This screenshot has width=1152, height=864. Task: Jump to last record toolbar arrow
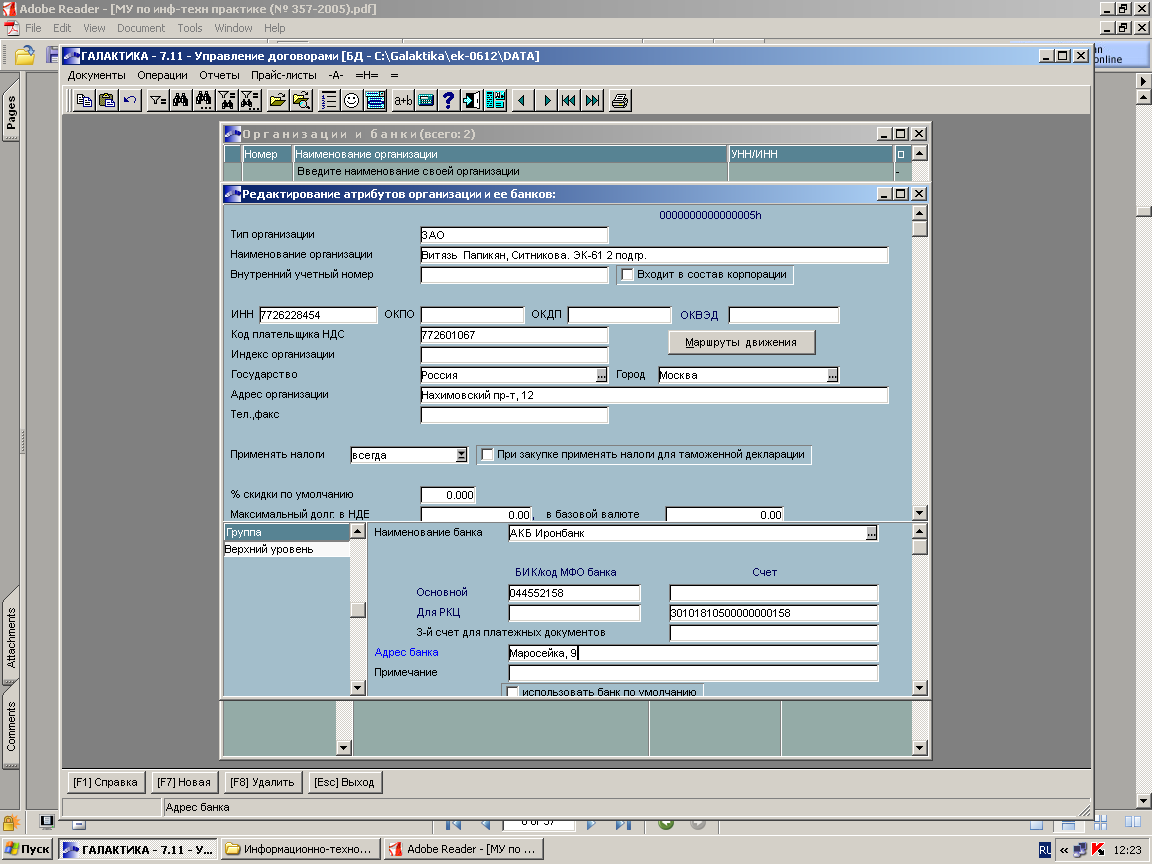593,100
